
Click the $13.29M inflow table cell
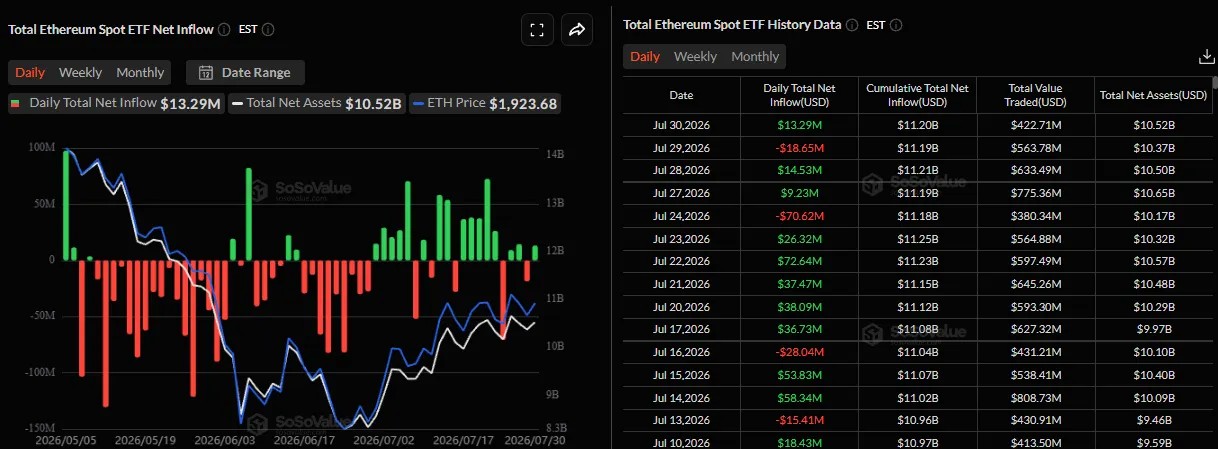pos(798,125)
